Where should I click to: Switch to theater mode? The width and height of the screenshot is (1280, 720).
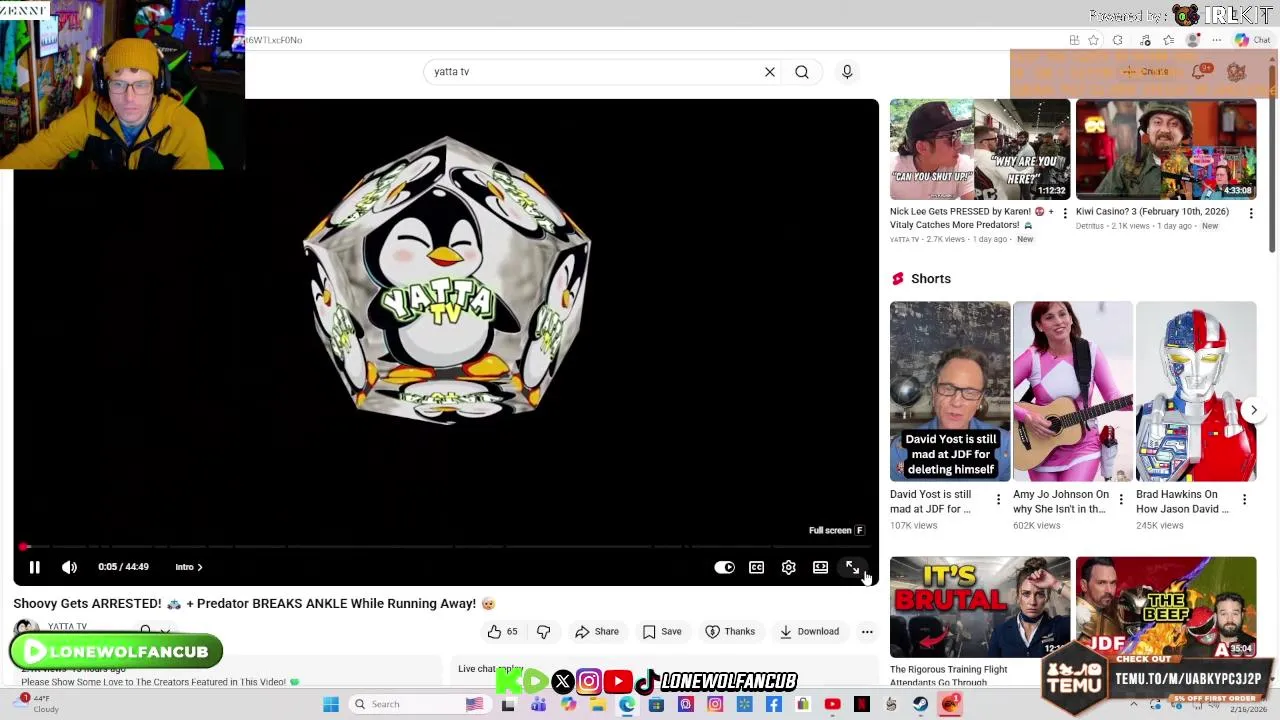coord(820,567)
